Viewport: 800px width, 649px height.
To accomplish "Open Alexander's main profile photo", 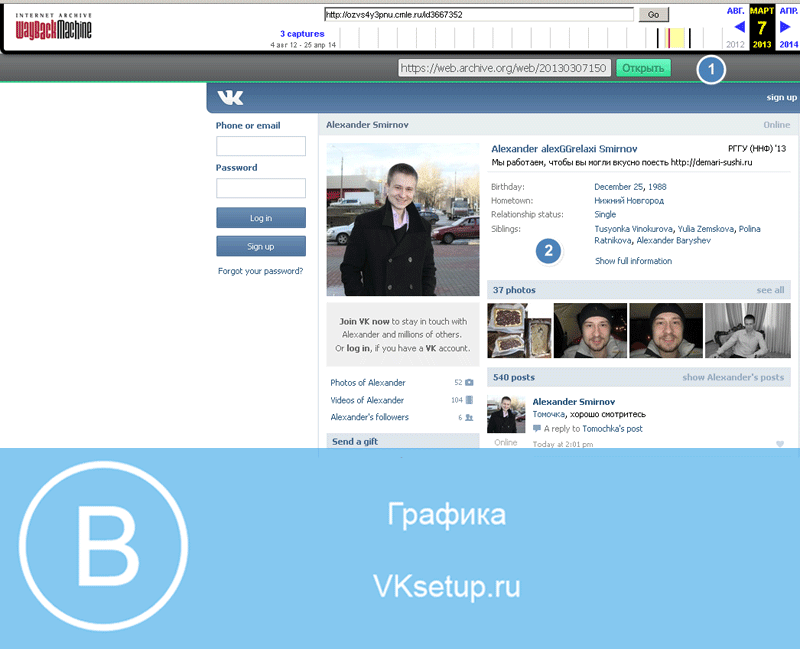I will [x=403, y=219].
